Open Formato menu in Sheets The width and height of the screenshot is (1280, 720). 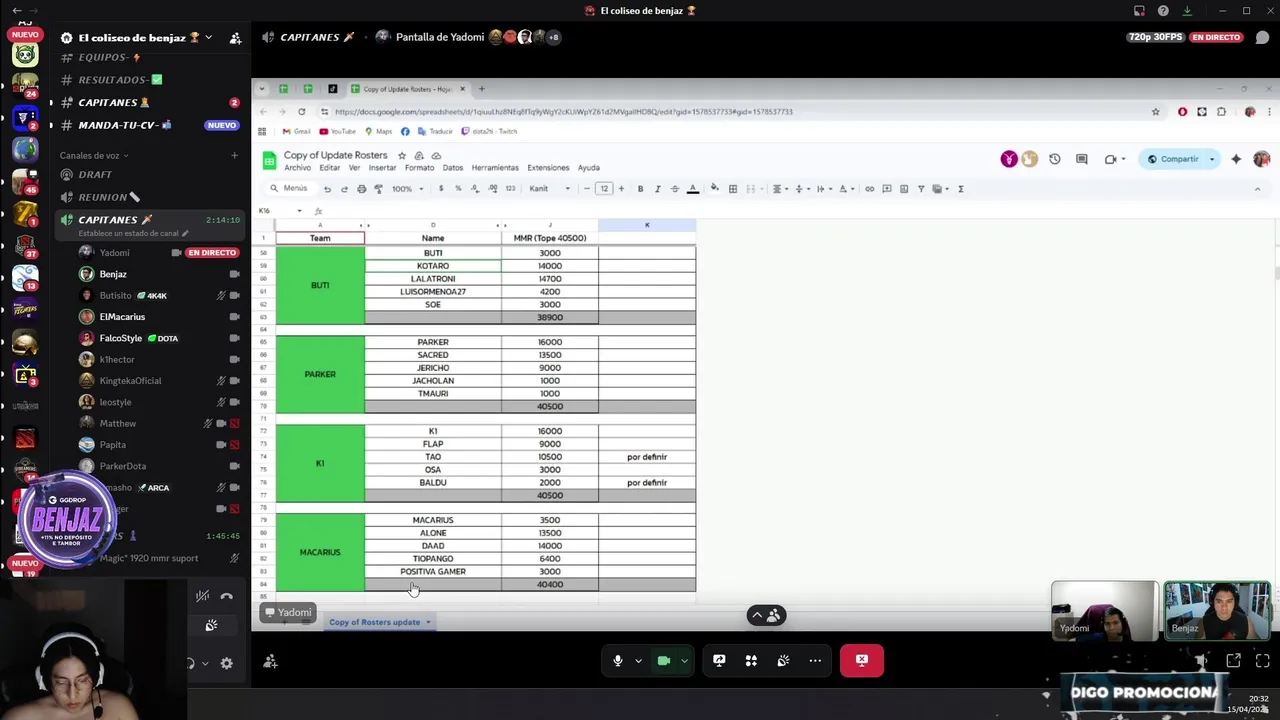click(x=419, y=168)
